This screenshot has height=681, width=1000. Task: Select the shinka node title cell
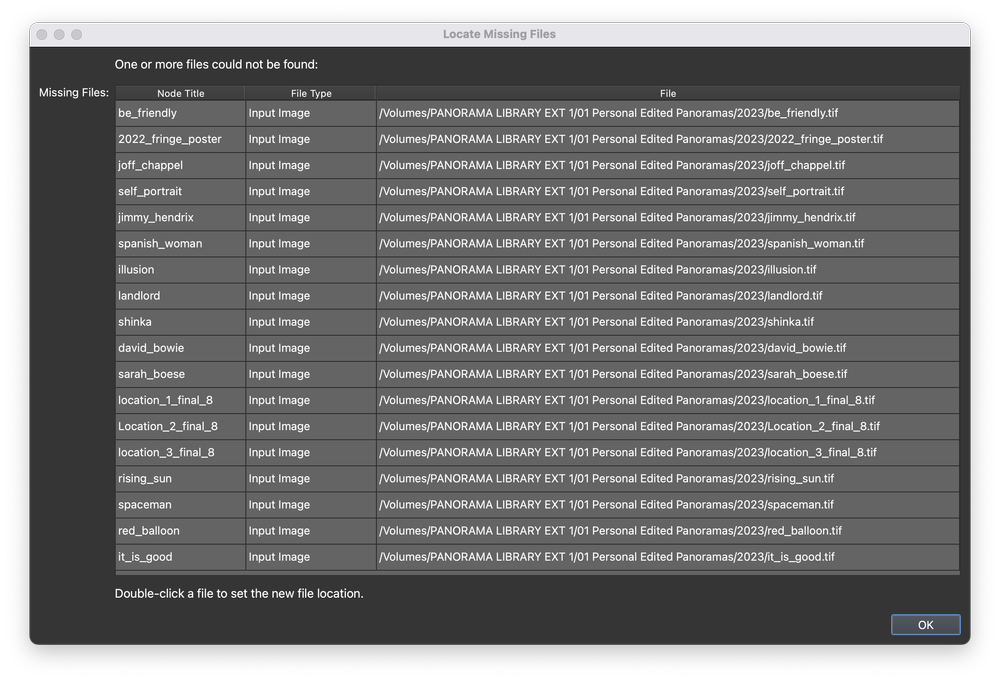click(180, 322)
